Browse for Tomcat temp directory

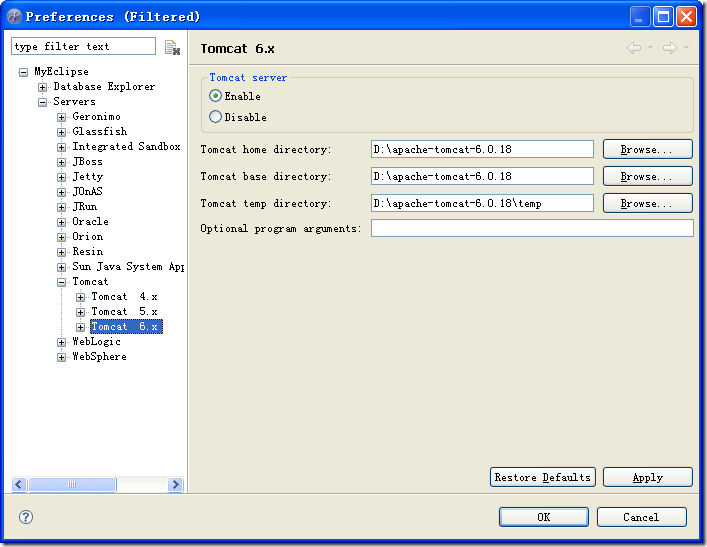(647, 203)
